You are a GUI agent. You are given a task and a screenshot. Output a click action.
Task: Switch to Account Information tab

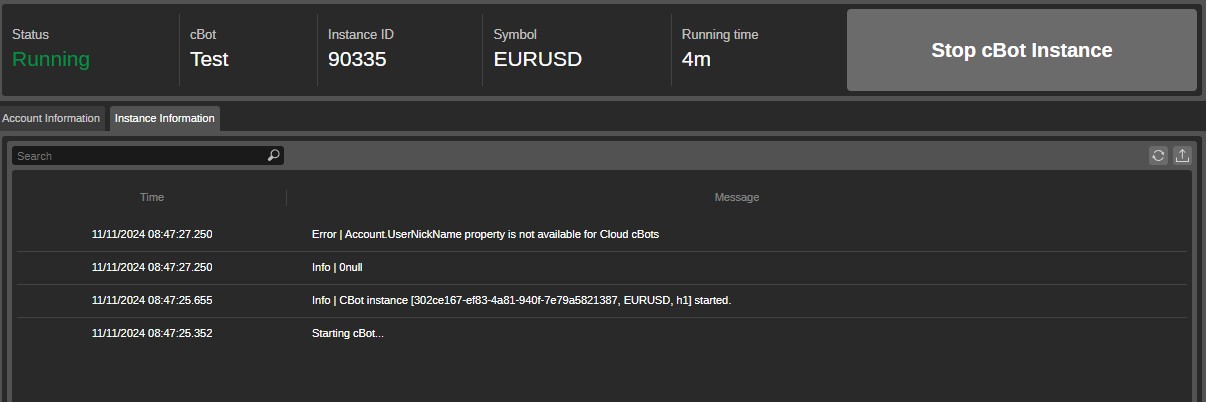pos(51,118)
